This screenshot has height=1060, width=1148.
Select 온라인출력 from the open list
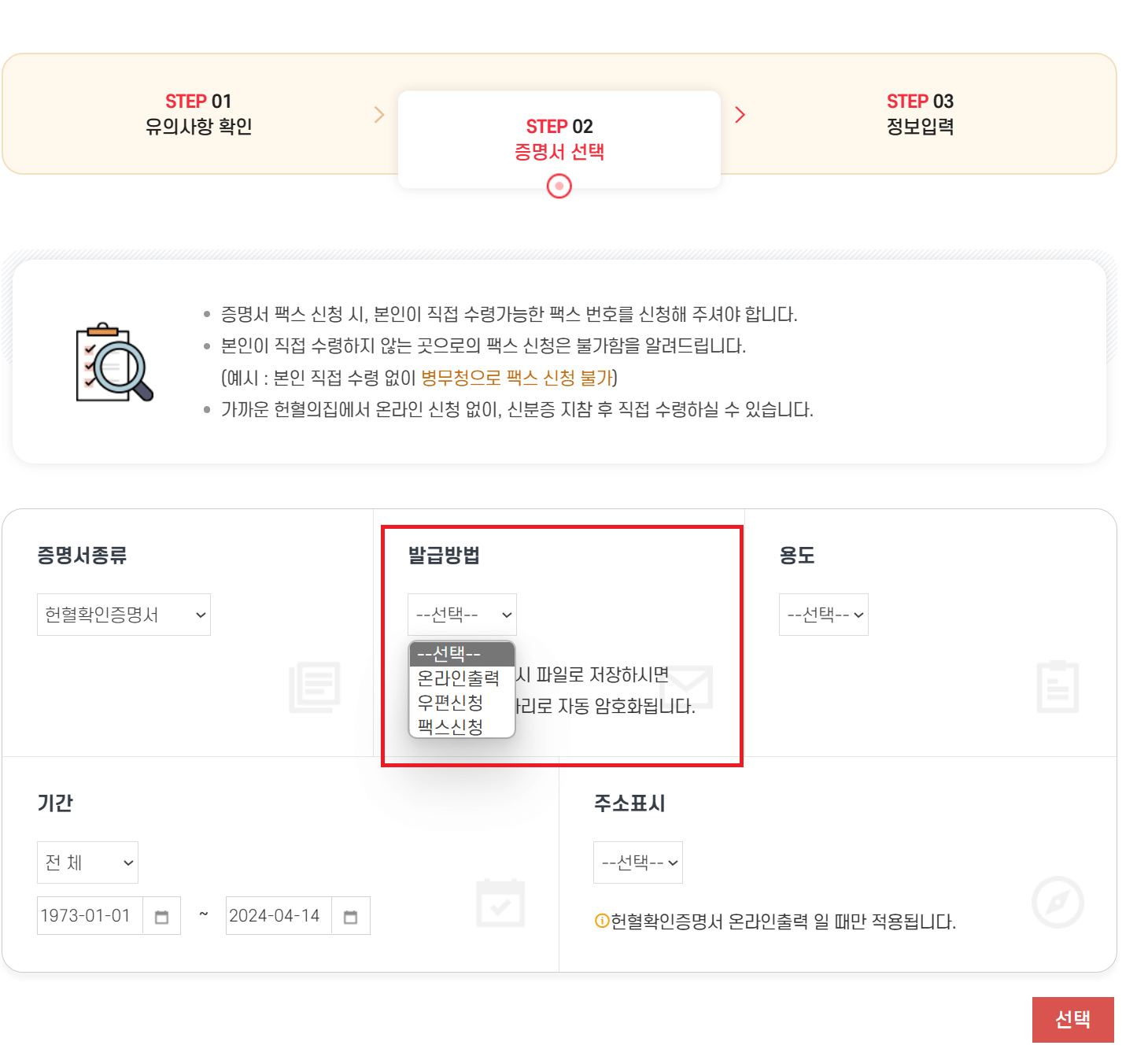[x=456, y=678]
